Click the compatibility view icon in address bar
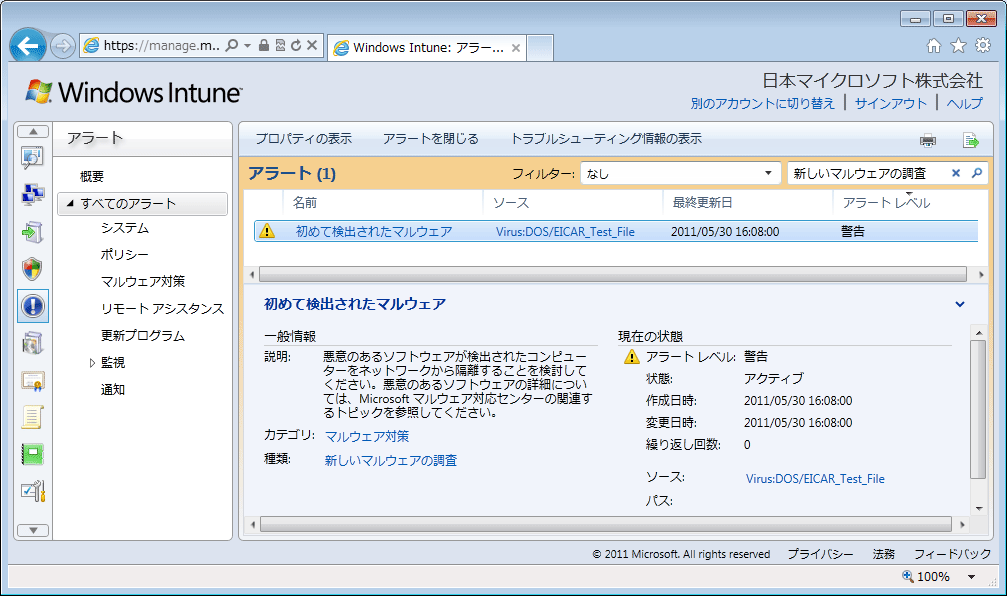This screenshot has width=1007, height=596. coord(280,45)
